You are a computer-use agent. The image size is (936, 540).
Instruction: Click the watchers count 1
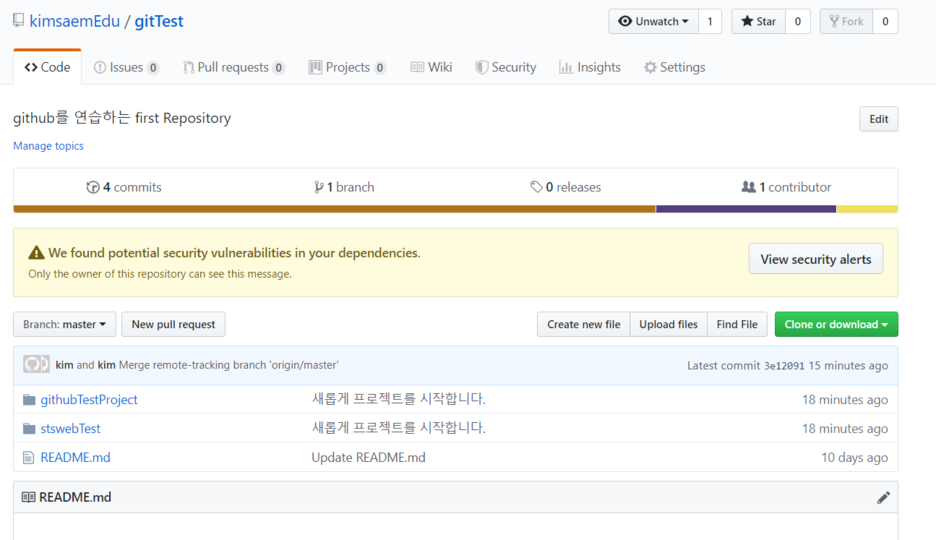point(710,21)
